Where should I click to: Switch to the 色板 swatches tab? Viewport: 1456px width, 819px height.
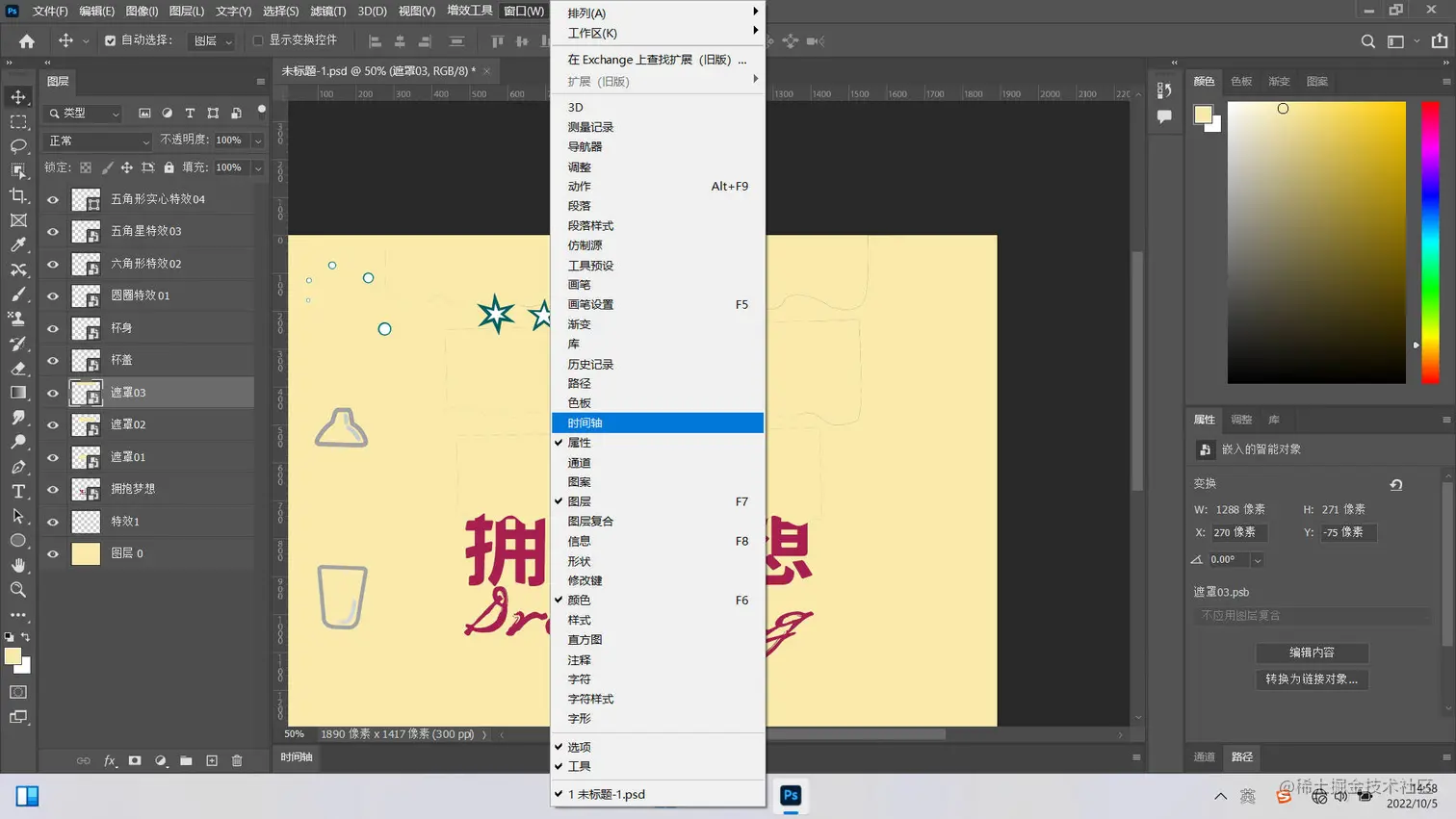click(1240, 82)
